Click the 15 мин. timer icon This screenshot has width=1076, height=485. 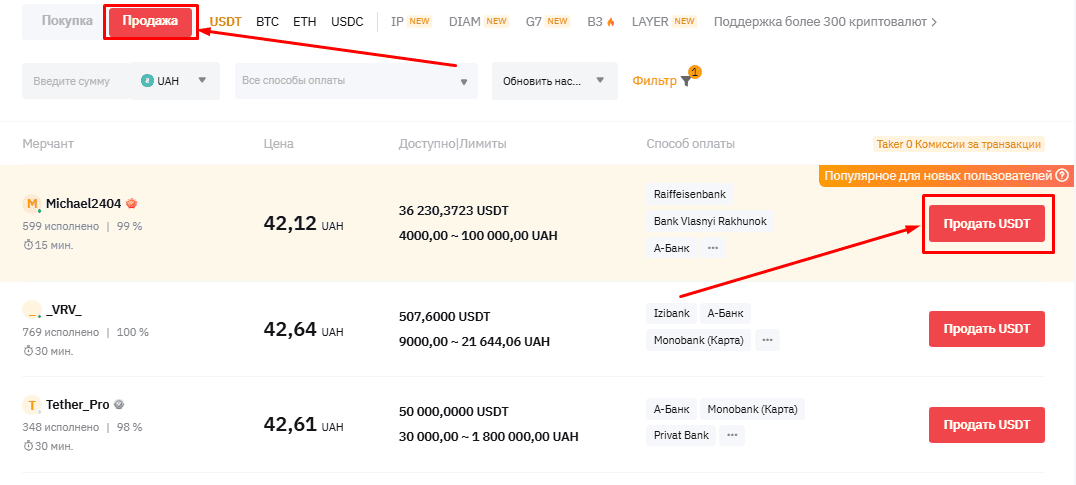[x=28, y=245]
